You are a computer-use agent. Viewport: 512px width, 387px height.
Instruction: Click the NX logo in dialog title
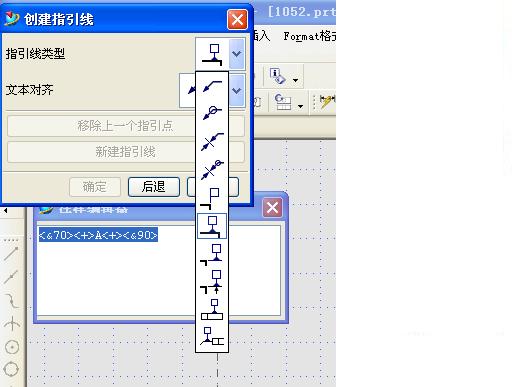[x=12, y=19]
